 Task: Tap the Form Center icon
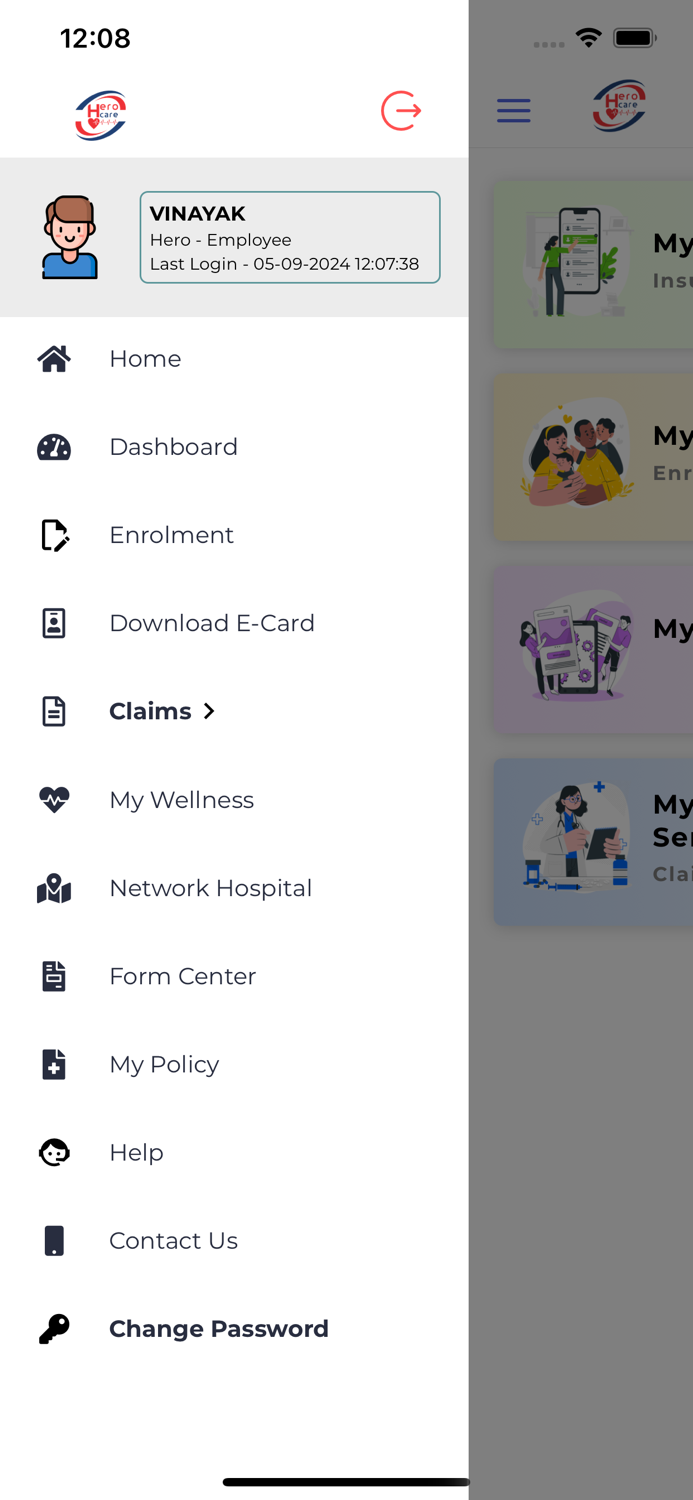click(x=53, y=976)
